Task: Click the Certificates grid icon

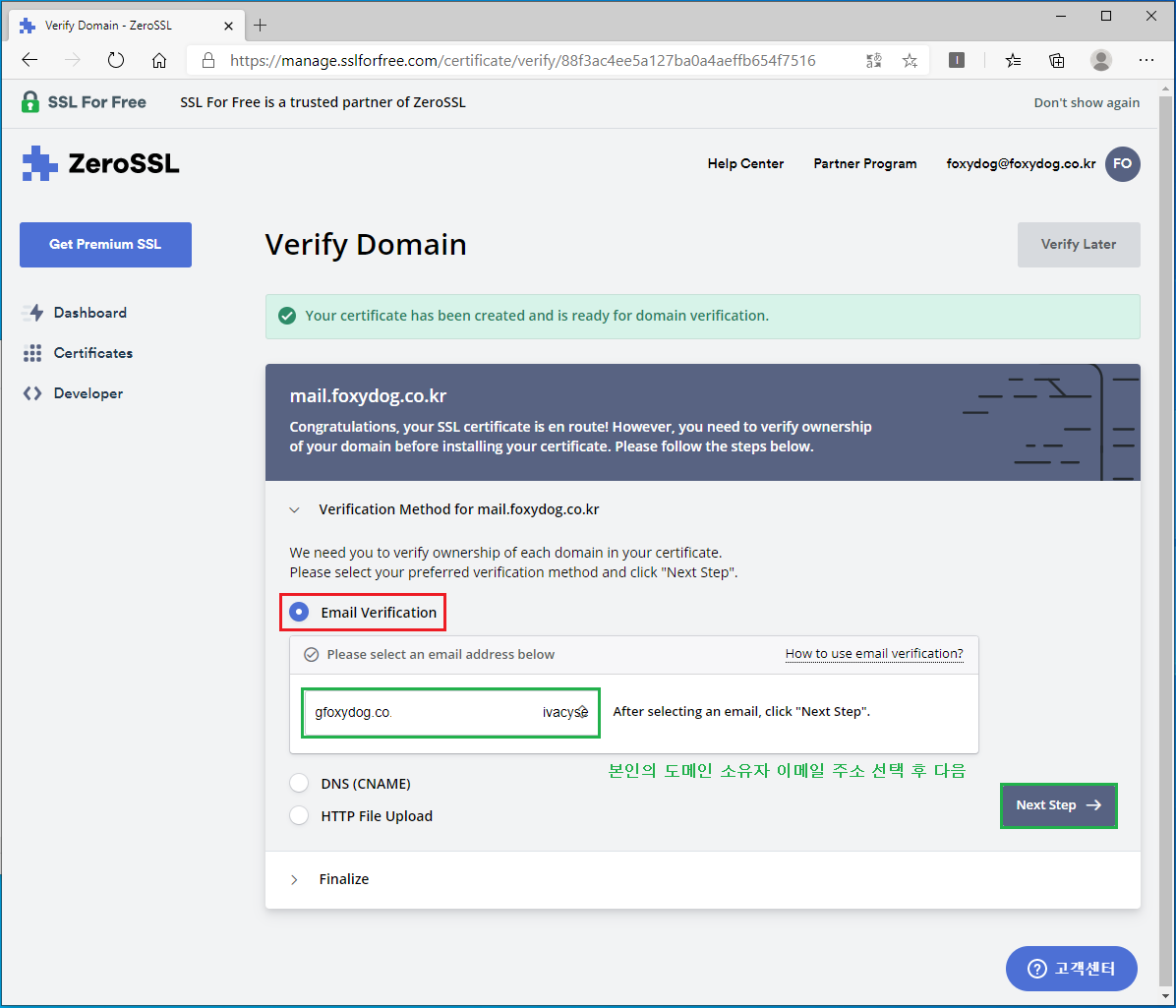Action: pyautogui.click(x=32, y=353)
